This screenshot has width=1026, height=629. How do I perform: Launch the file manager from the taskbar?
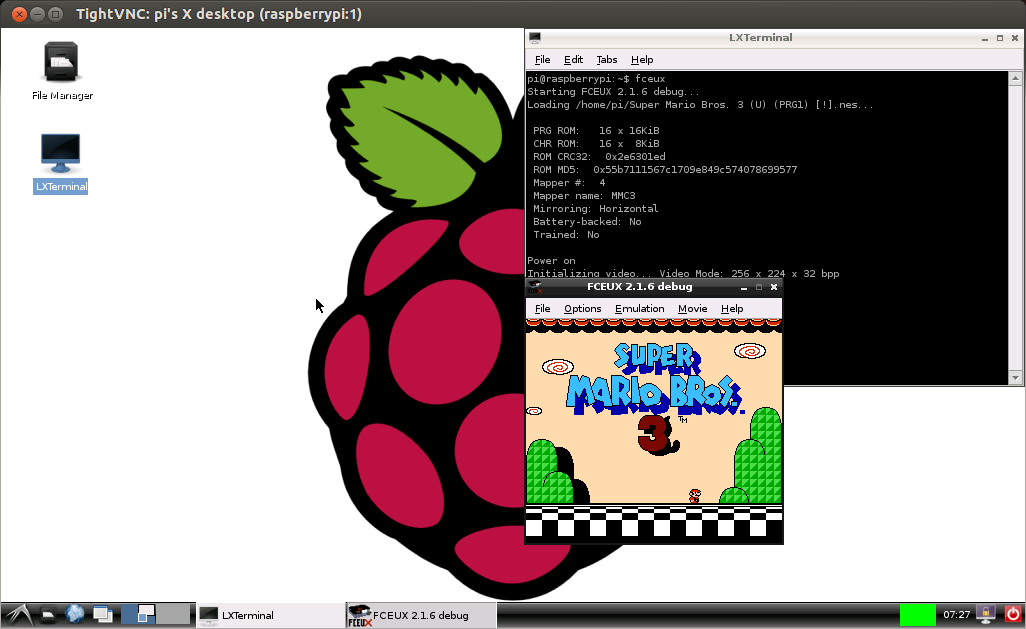pyautogui.click(x=47, y=615)
